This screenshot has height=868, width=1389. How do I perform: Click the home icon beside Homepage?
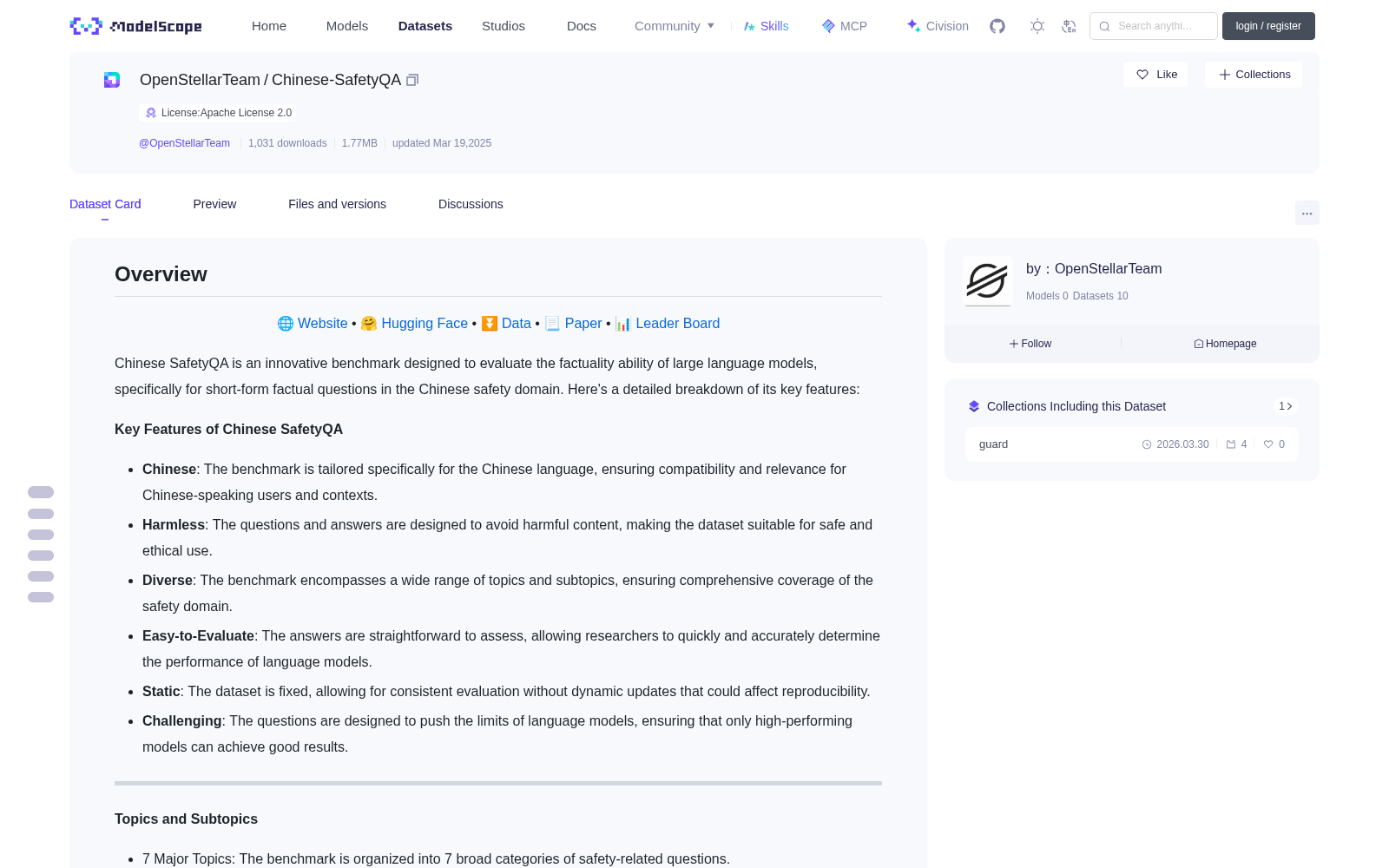pyautogui.click(x=1199, y=344)
